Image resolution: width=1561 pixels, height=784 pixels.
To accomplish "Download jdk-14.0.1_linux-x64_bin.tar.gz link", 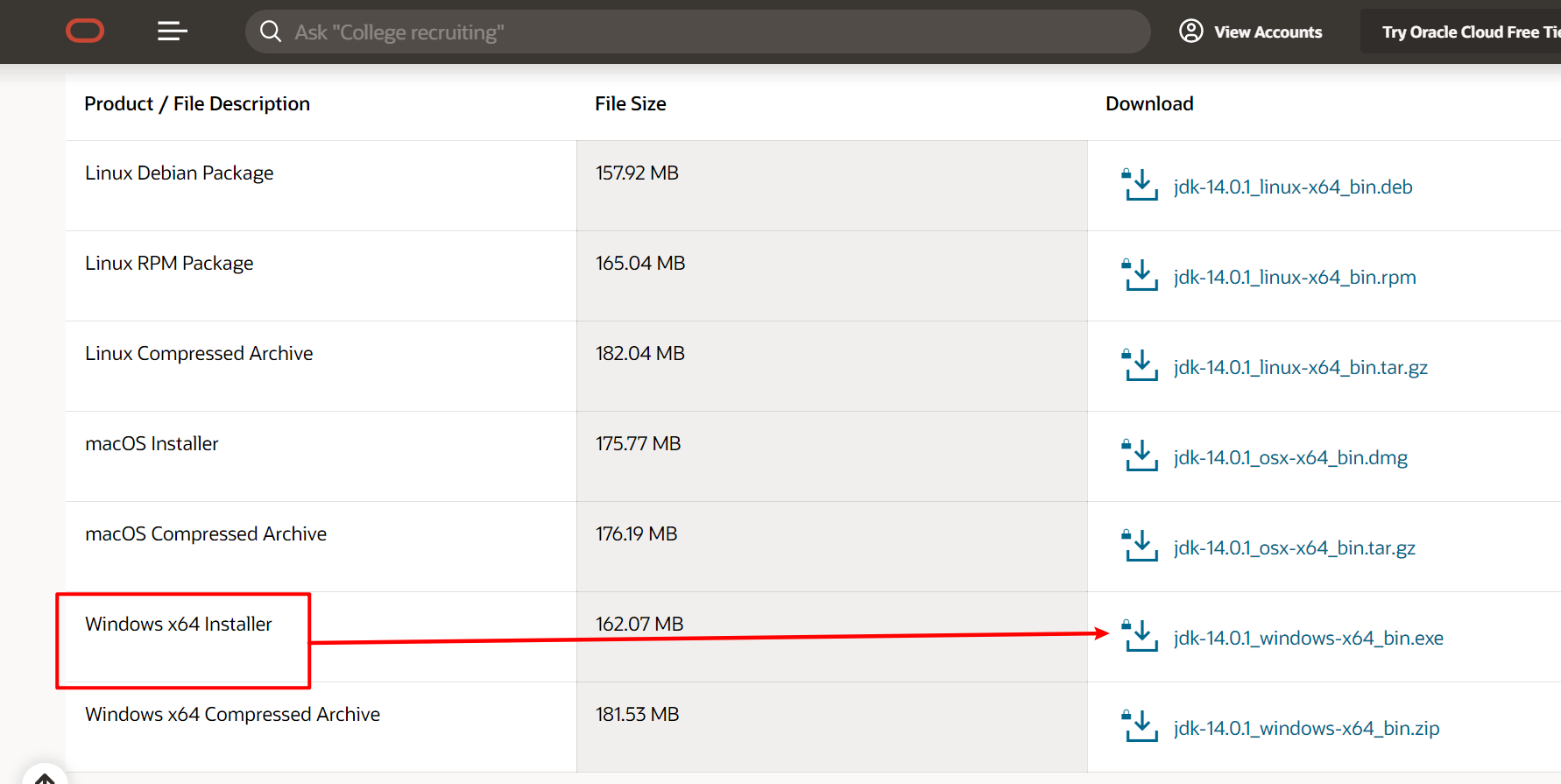I will 1301,367.
